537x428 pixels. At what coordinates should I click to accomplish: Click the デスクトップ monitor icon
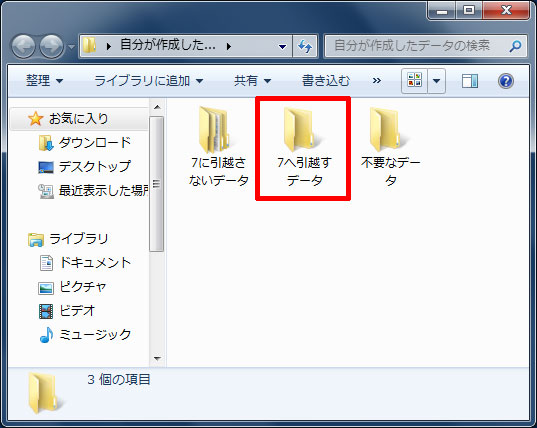tap(46, 167)
